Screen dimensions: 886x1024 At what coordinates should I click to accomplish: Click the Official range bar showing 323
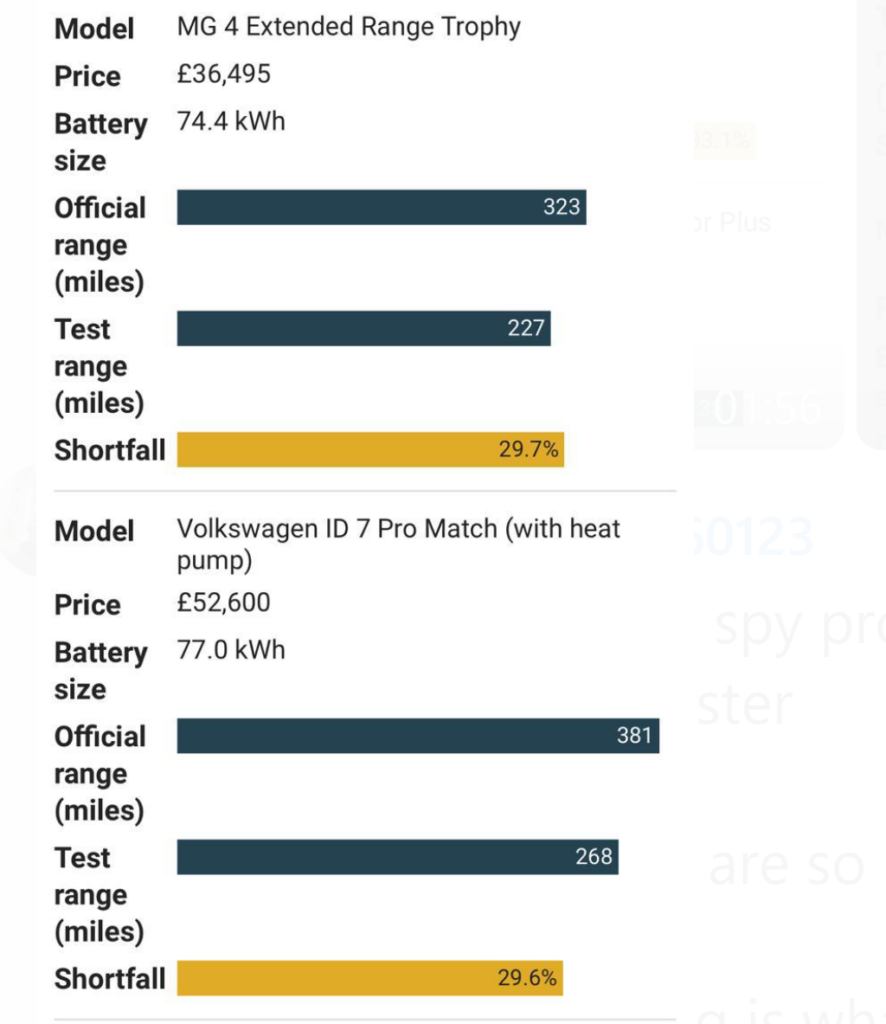point(381,207)
